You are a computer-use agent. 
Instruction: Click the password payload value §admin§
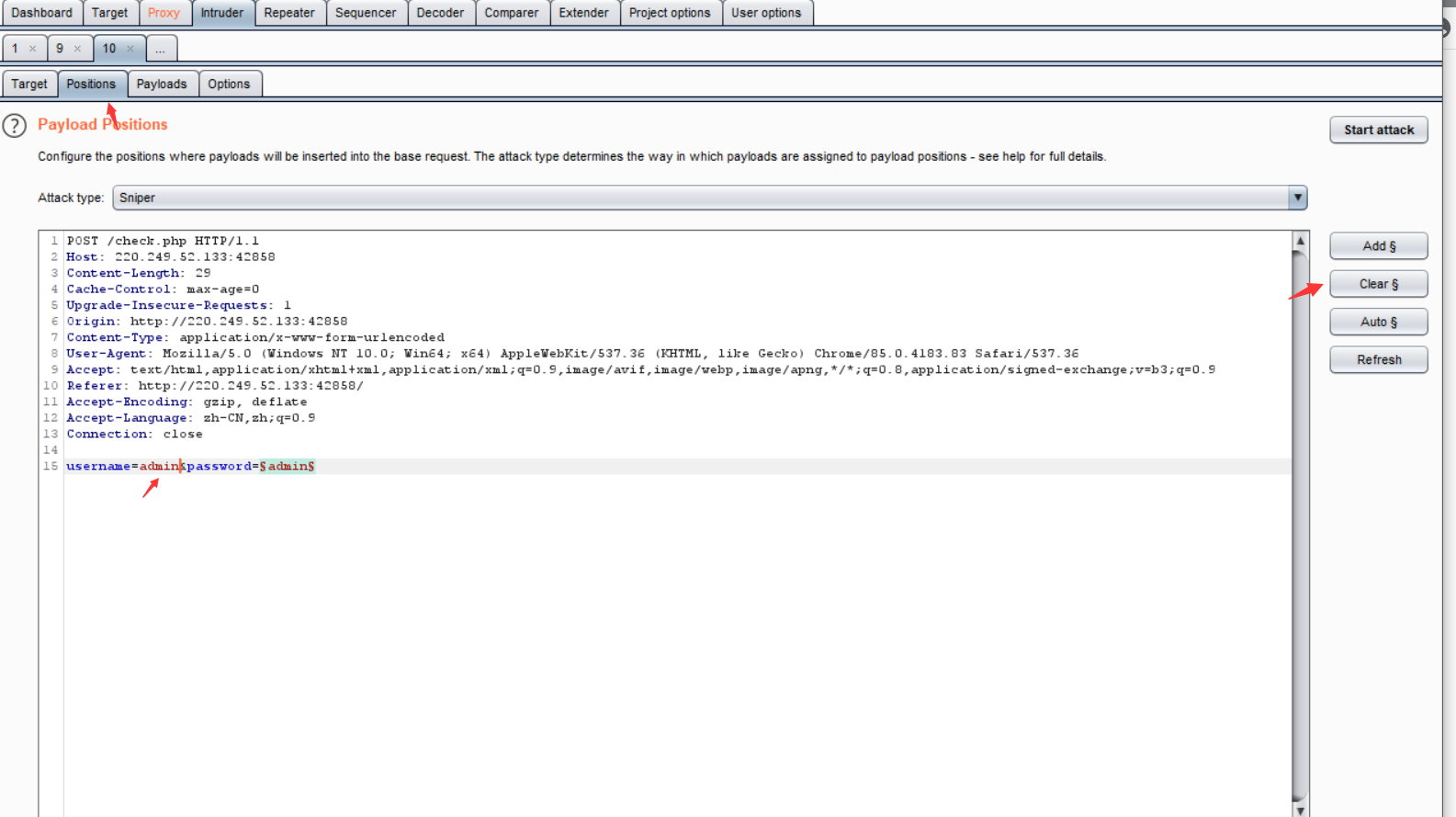pyautogui.click(x=288, y=467)
